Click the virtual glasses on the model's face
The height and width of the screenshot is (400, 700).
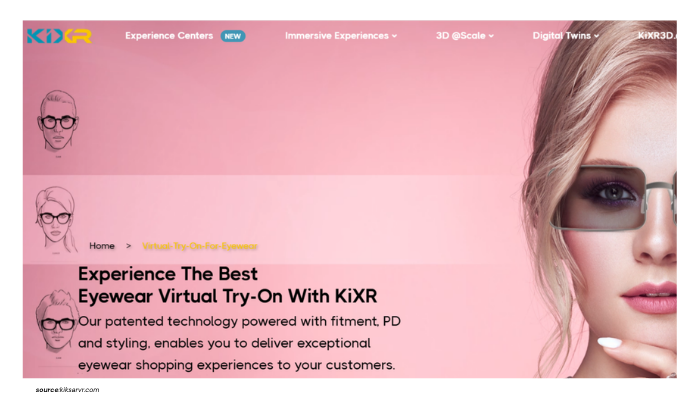pyautogui.click(x=612, y=198)
